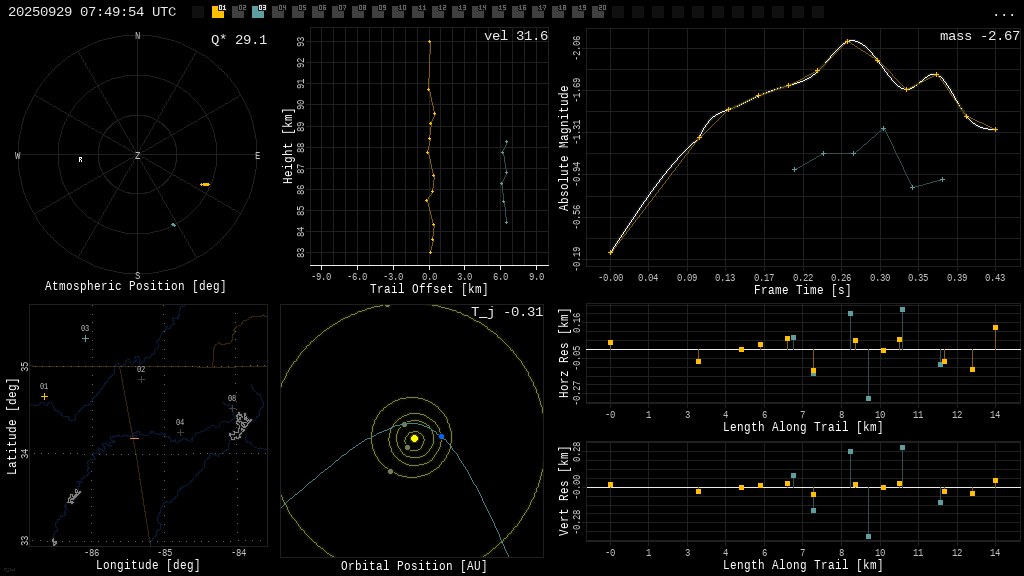Click the Sun in orbital plot
Viewport: 1024px width, 576px height.
(x=414, y=438)
